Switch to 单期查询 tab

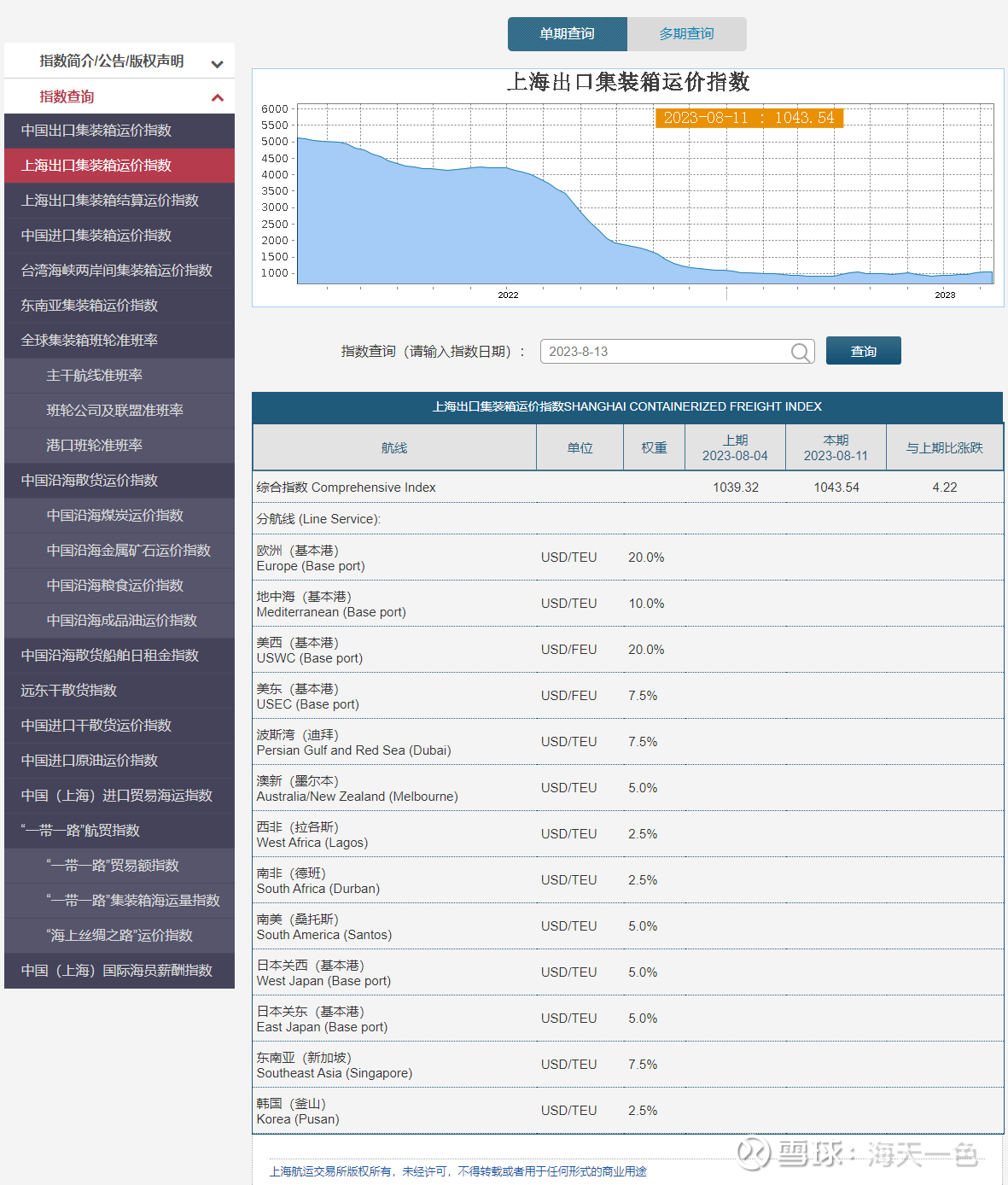[568, 34]
